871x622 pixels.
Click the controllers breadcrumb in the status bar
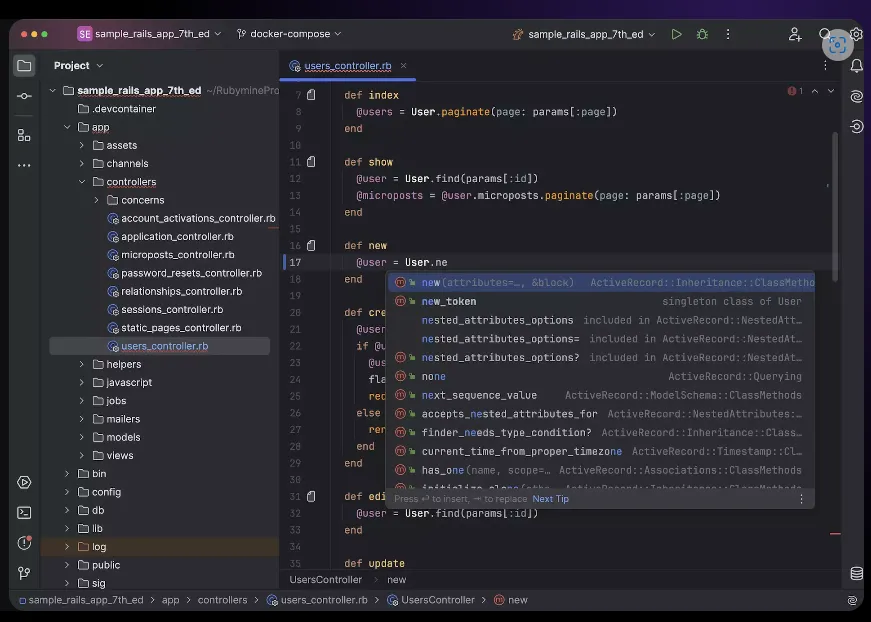pyautogui.click(x=222, y=600)
